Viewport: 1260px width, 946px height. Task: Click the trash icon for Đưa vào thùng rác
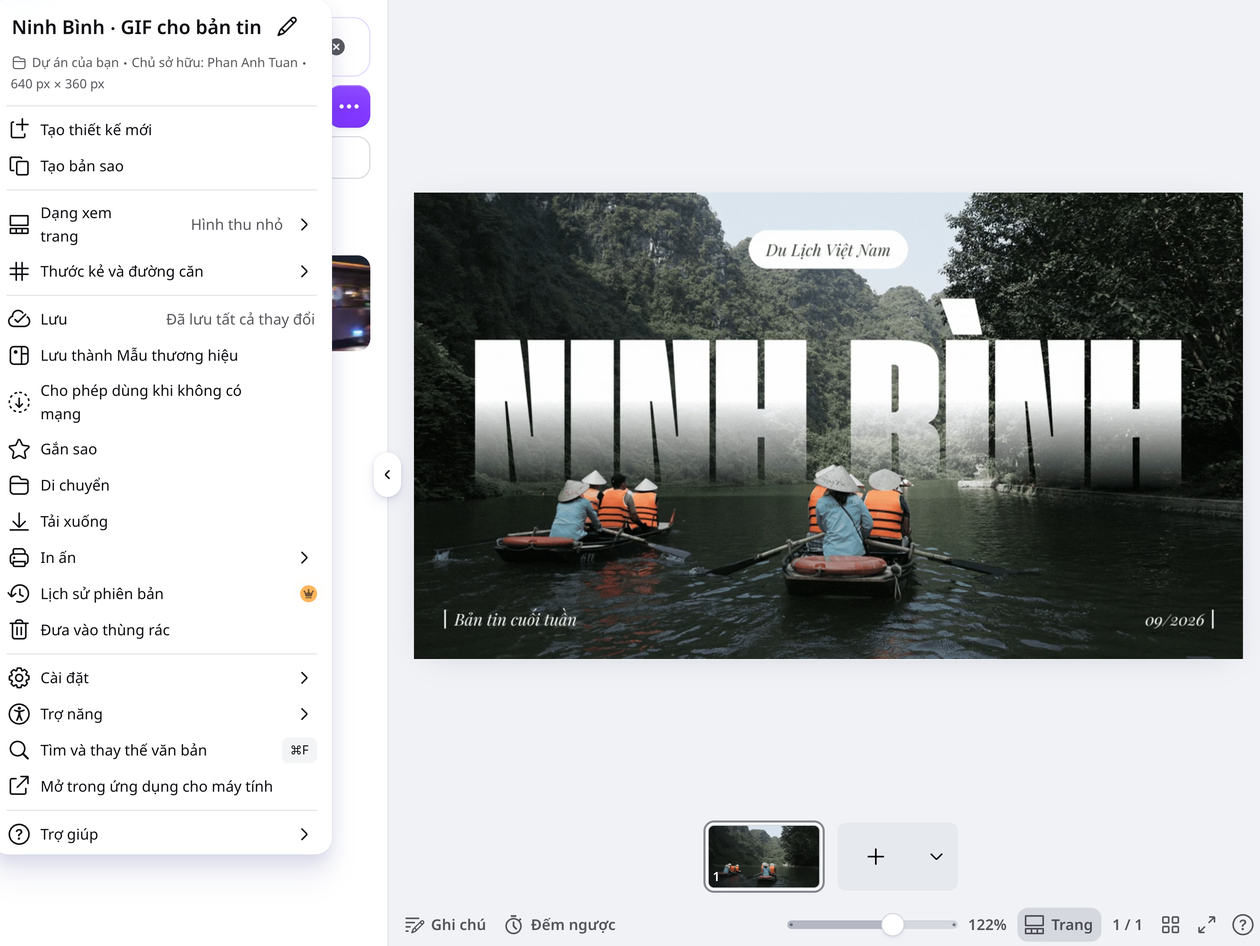[19, 630]
